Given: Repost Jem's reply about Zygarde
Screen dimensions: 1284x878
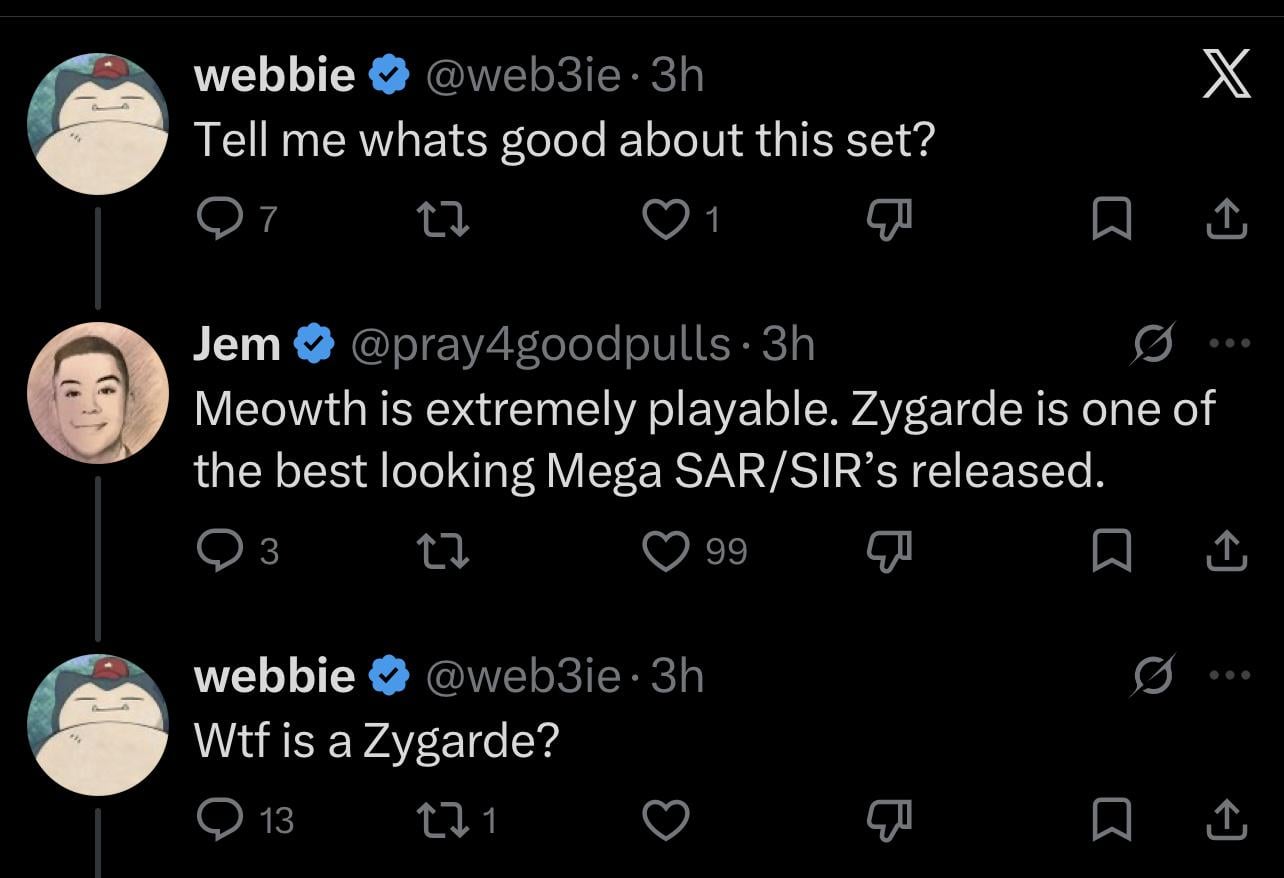Looking at the screenshot, I should (x=439, y=551).
